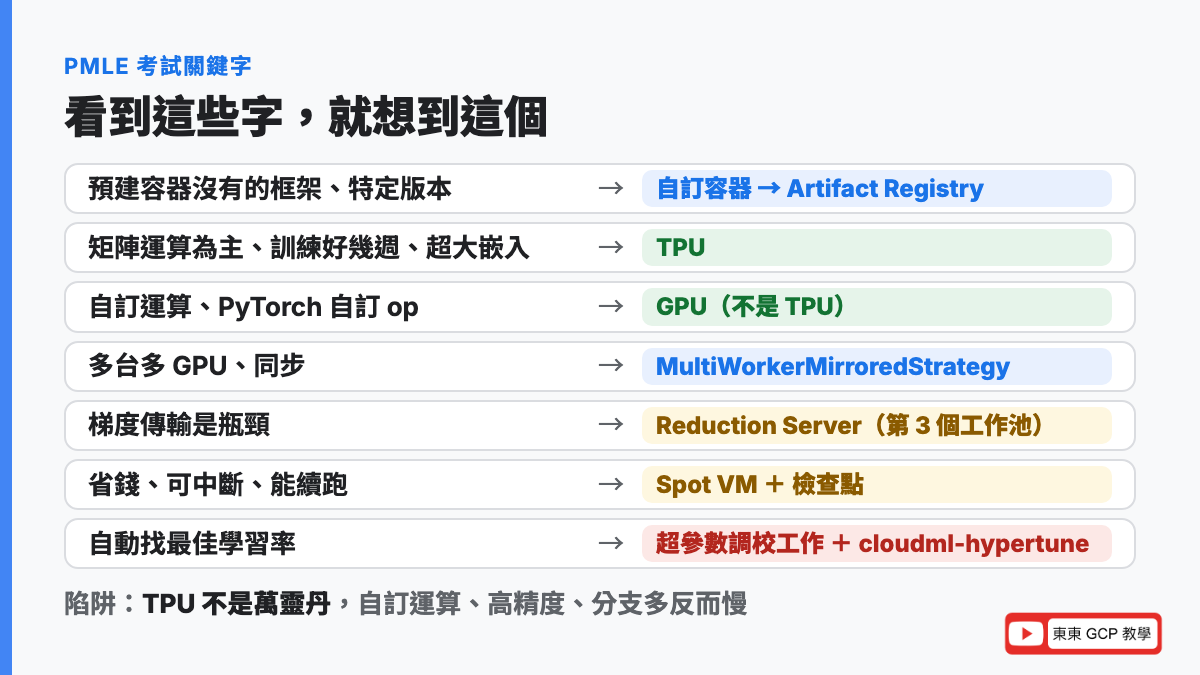The width and height of the screenshot is (1200, 675).
Task: Click the text 梯度傳輸是瓶頸
Action: [179, 425]
